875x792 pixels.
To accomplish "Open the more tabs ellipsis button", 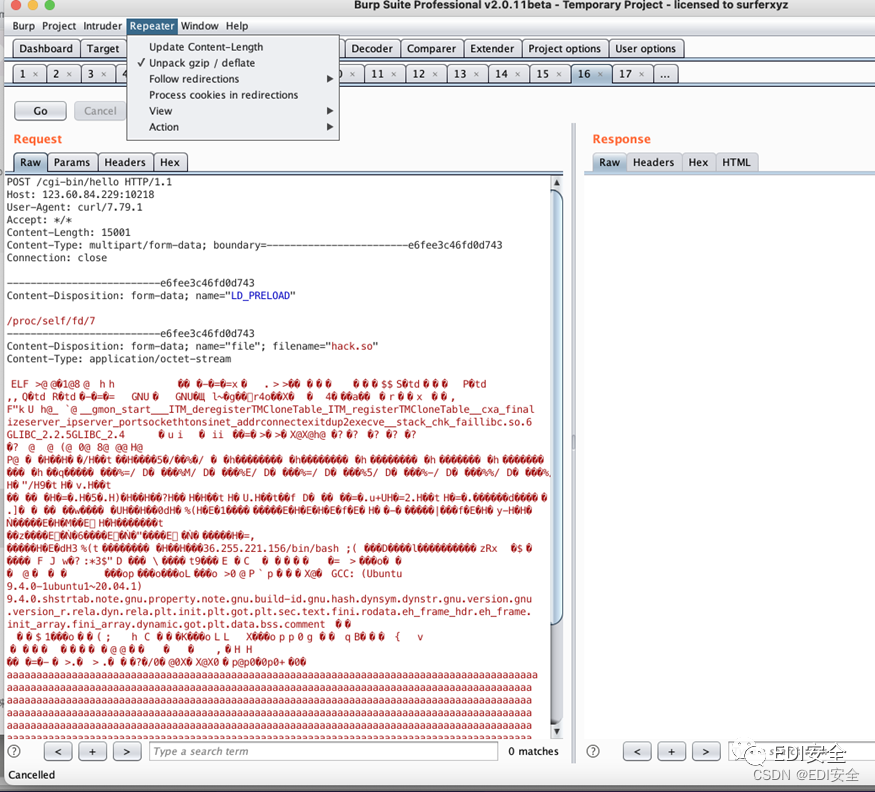I will coord(665,74).
